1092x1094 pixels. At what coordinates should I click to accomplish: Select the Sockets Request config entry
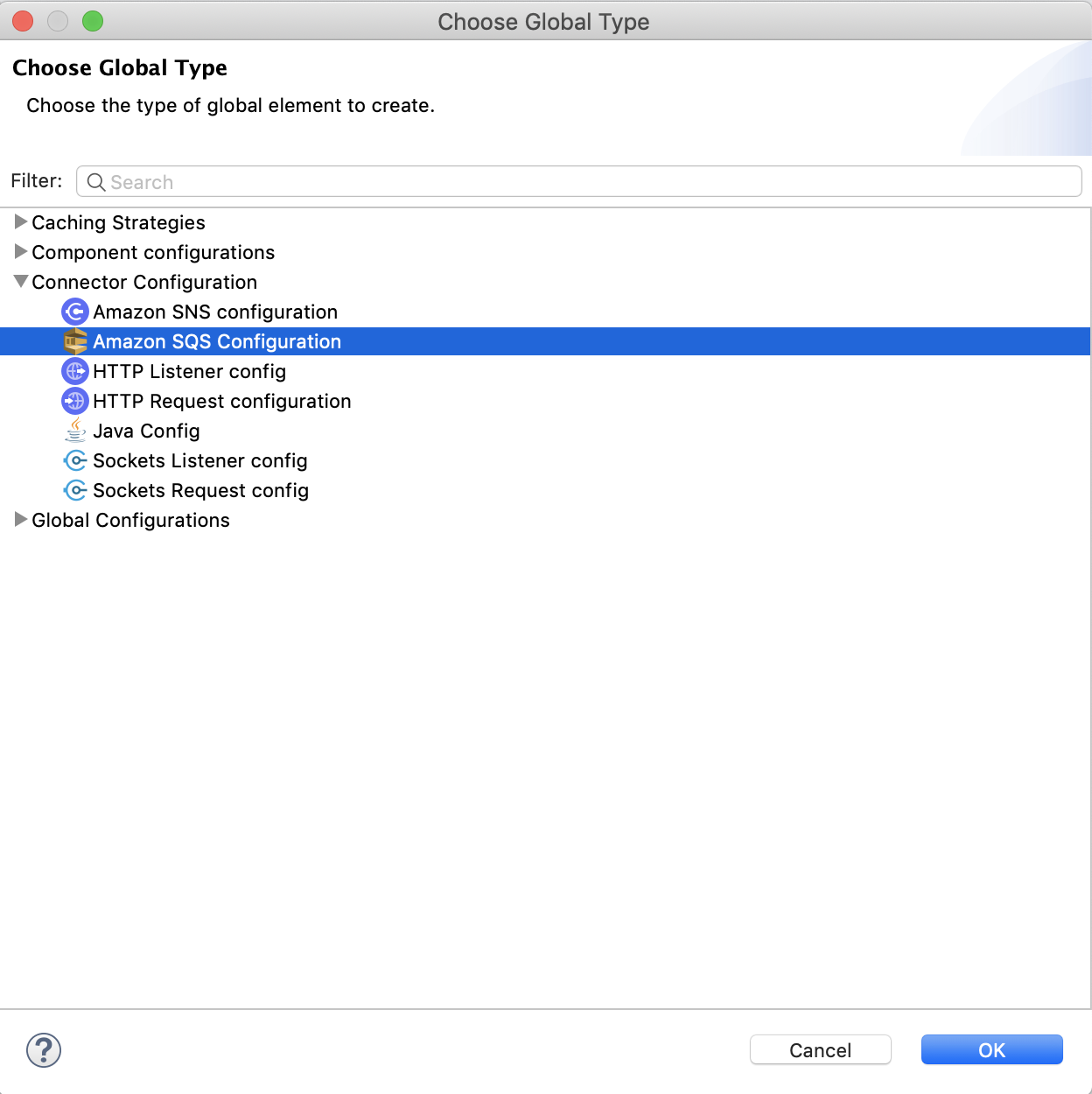tap(201, 490)
